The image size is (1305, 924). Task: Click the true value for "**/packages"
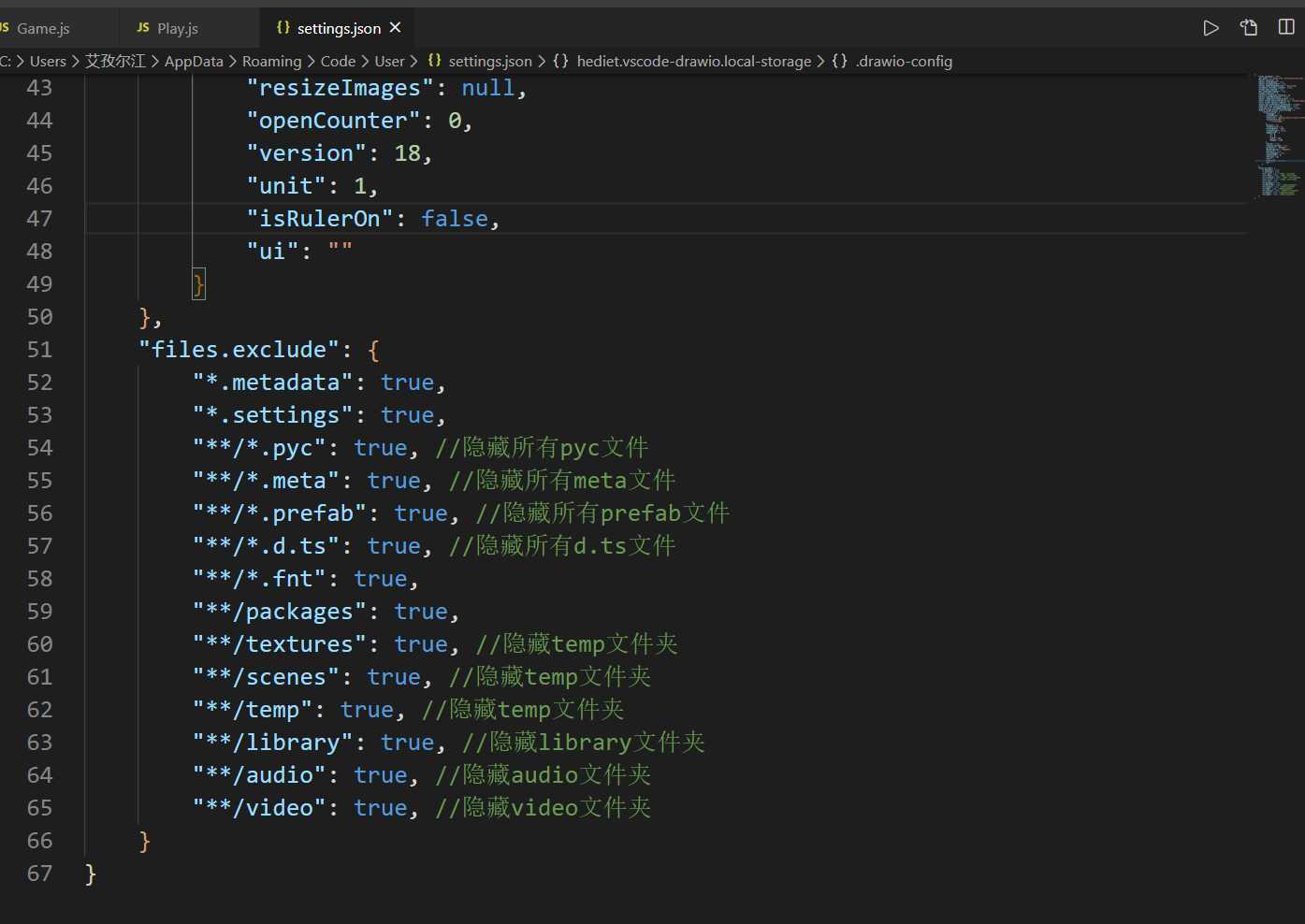point(421,612)
